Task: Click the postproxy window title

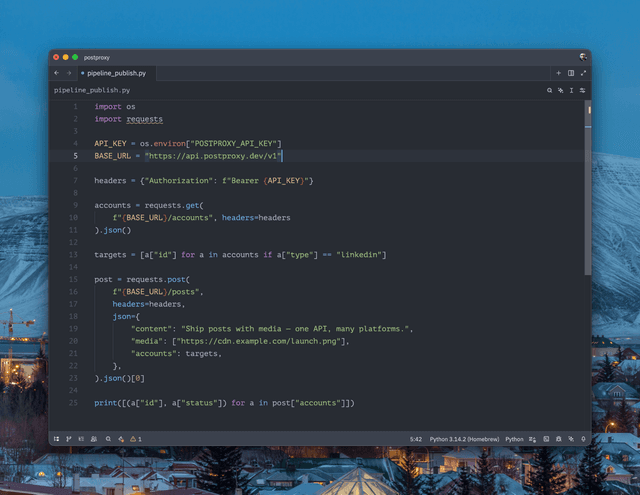Action: click(x=97, y=58)
